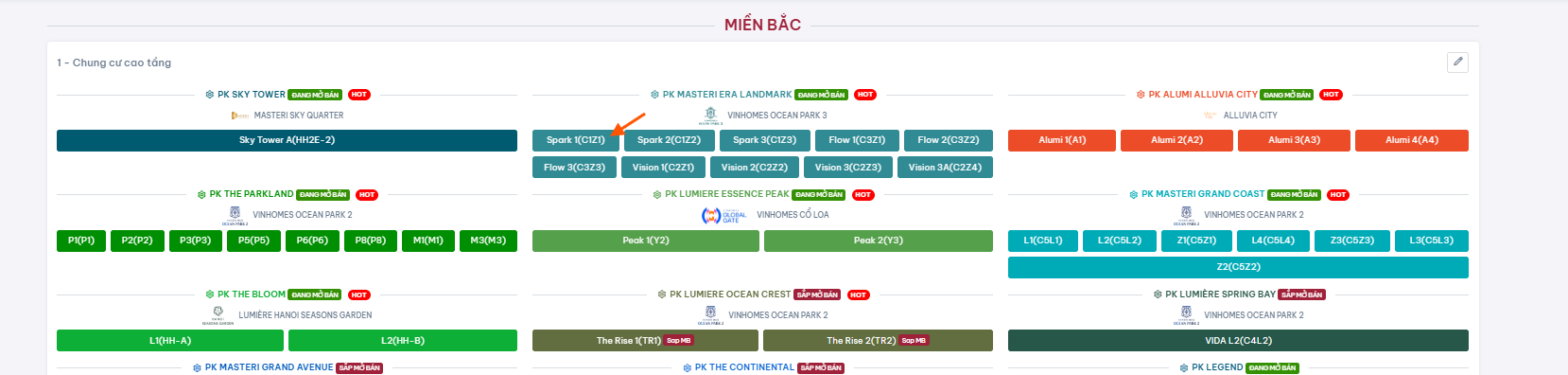Open Flow 2(C3Z2) building
Screen dimensions: 1568x375
(x=949, y=140)
